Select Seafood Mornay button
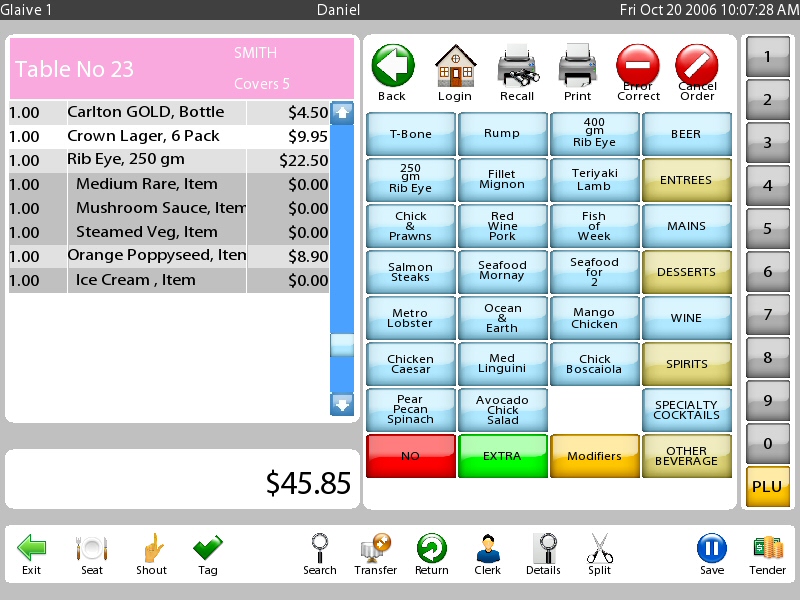800x600 pixels. pyautogui.click(x=503, y=272)
